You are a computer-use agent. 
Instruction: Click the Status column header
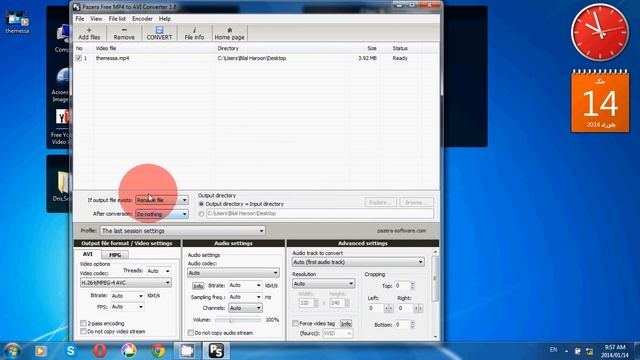pyautogui.click(x=400, y=48)
